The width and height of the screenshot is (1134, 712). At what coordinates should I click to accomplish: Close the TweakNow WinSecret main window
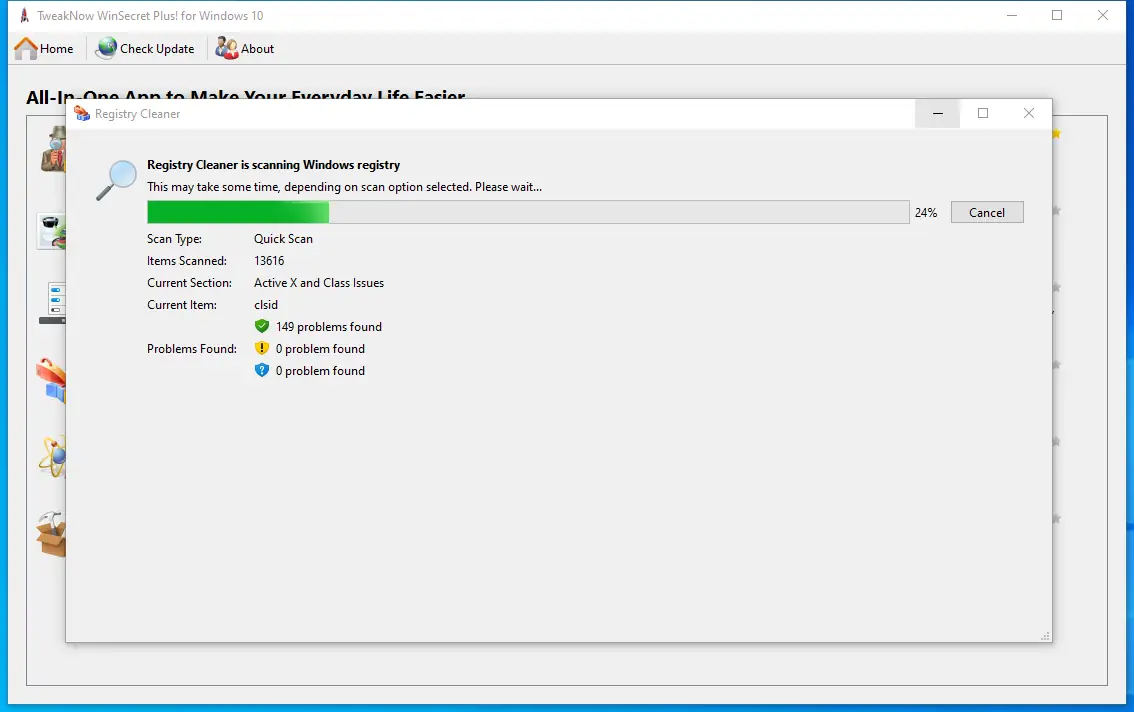pyautogui.click(x=1102, y=15)
